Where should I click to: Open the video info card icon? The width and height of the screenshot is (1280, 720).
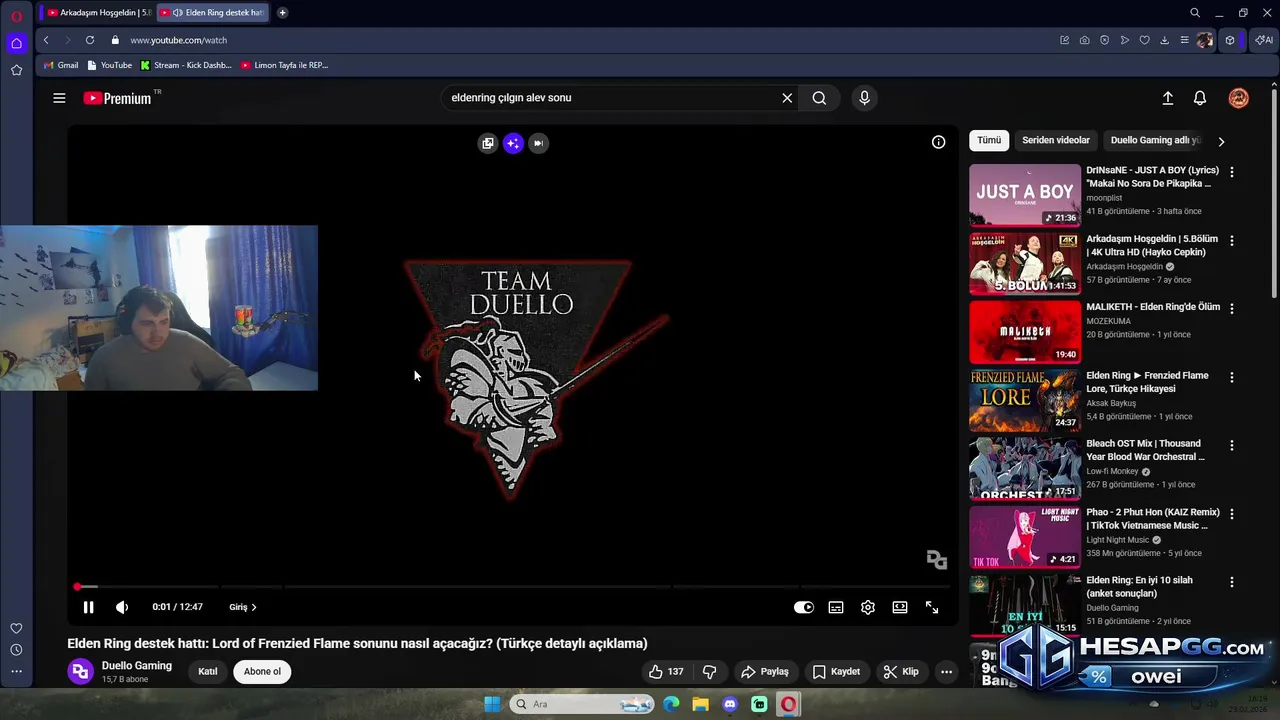pos(938,142)
